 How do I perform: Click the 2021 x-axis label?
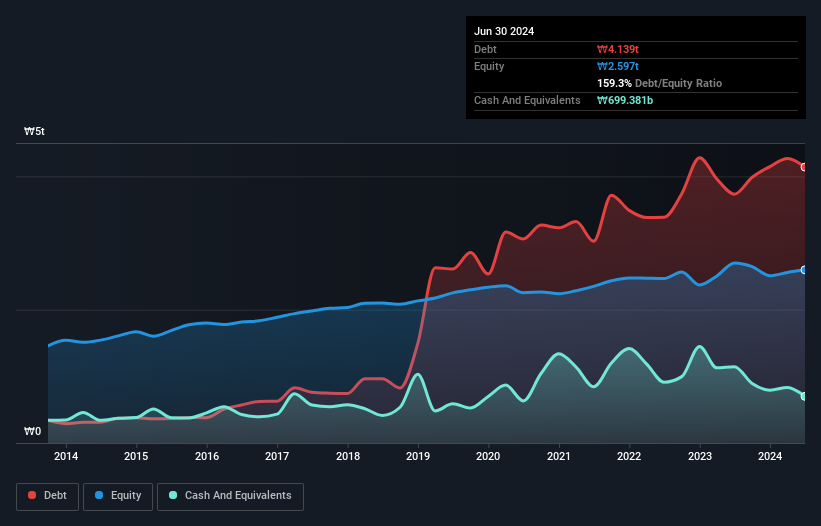pos(559,456)
